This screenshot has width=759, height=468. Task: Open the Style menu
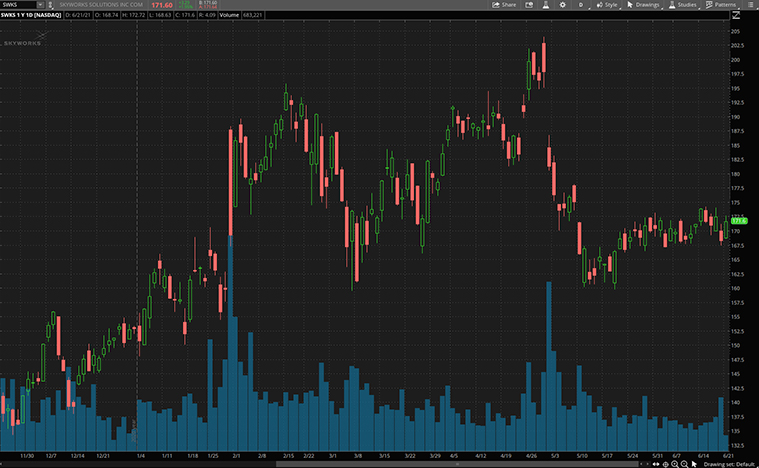(x=606, y=5)
